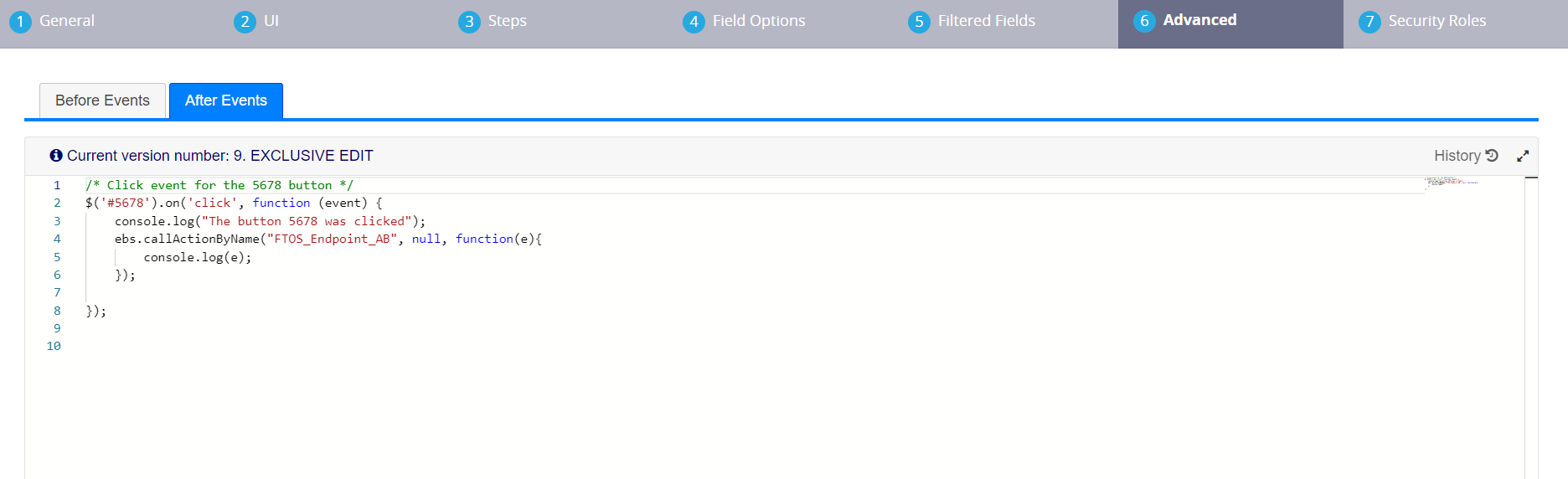Click the info icon beside version number
The width and height of the screenshot is (1568, 479).
(x=56, y=156)
